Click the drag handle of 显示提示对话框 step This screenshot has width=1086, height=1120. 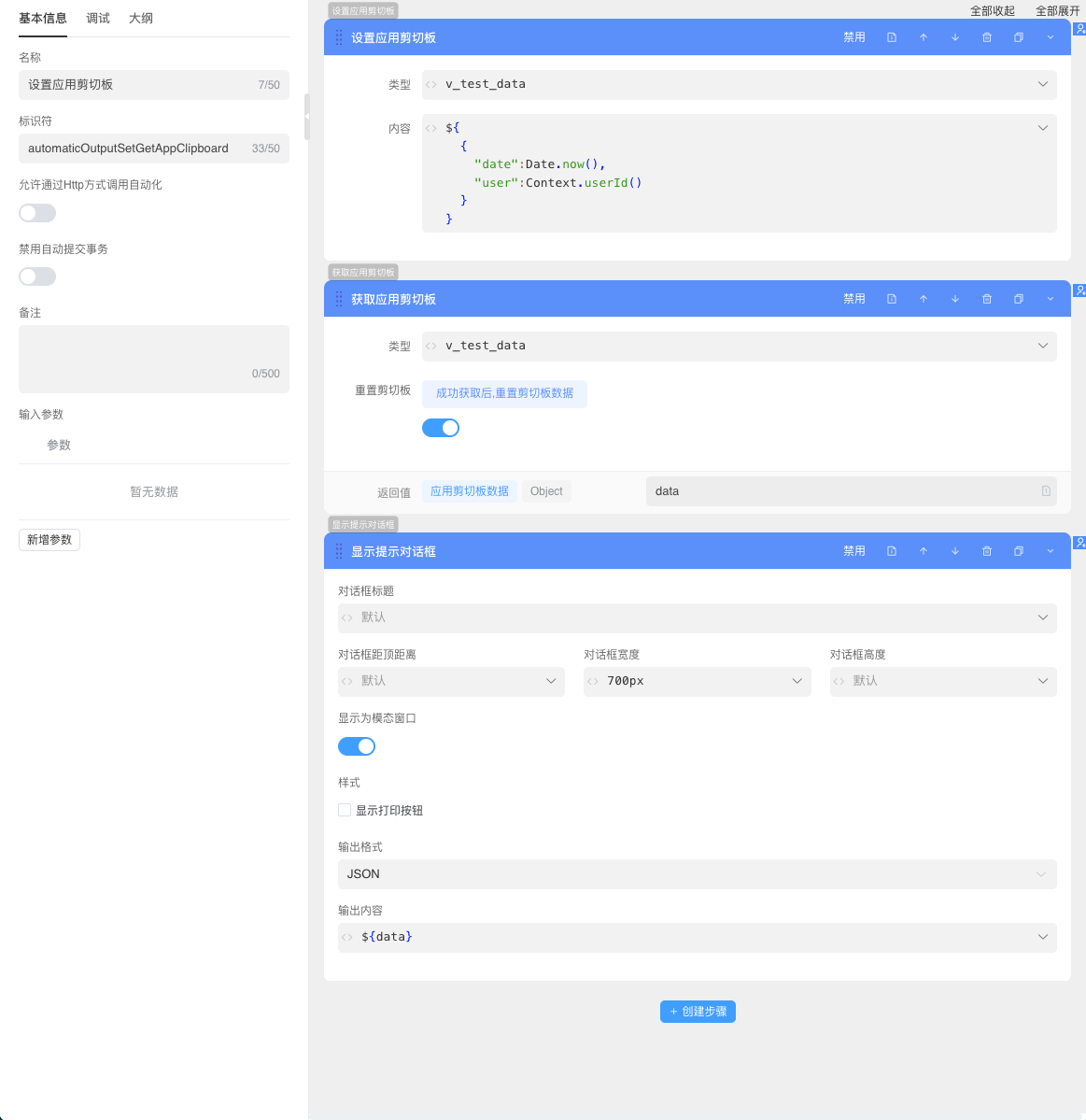coord(339,551)
